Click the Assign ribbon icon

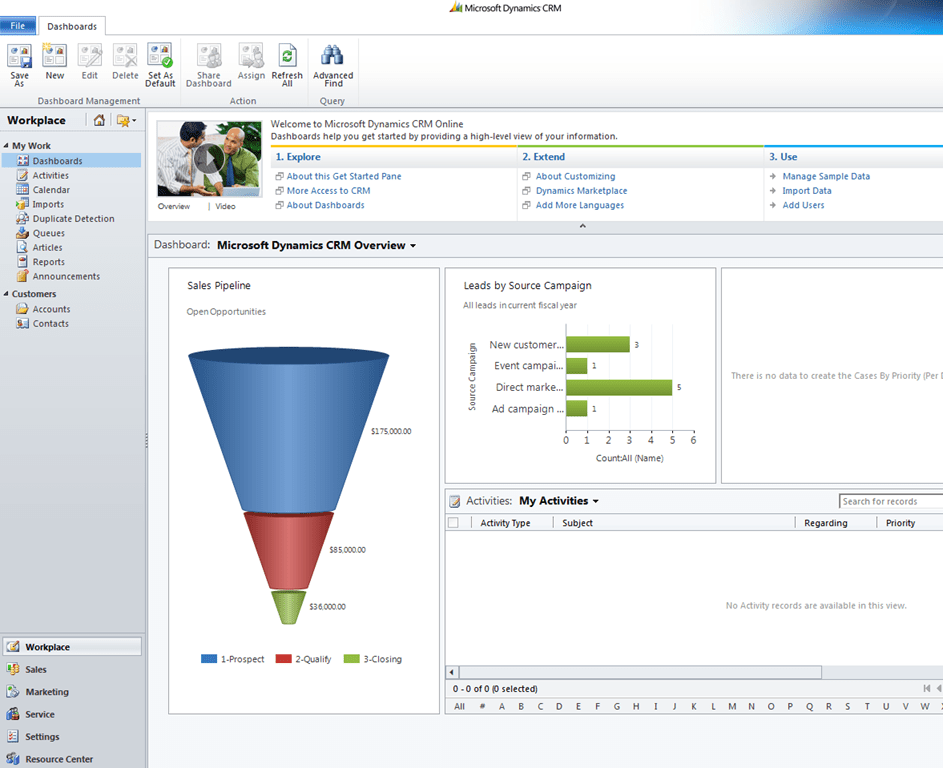pyautogui.click(x=251, y=61)
